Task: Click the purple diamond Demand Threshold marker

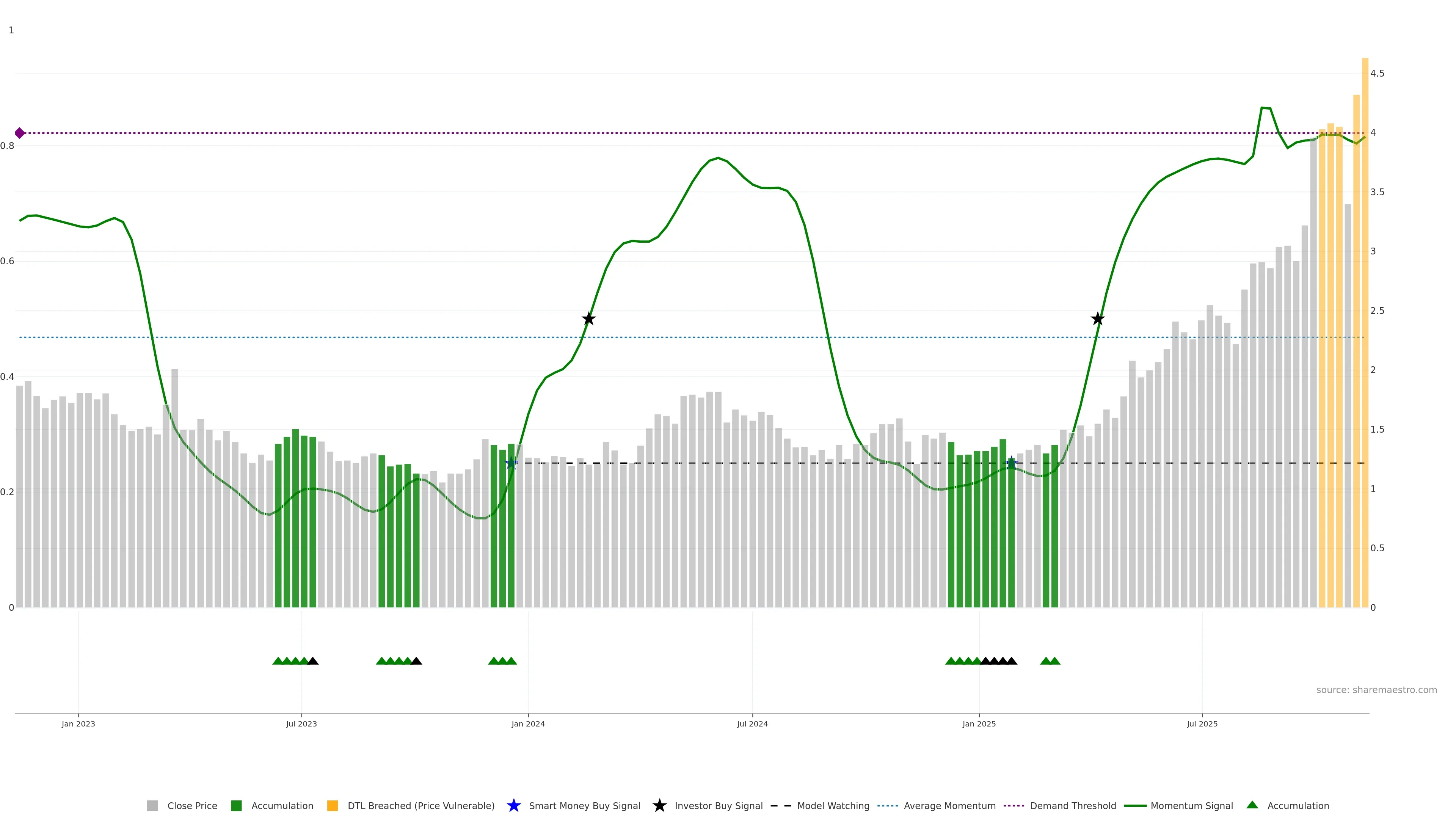Action: click(x=20, y=133)
